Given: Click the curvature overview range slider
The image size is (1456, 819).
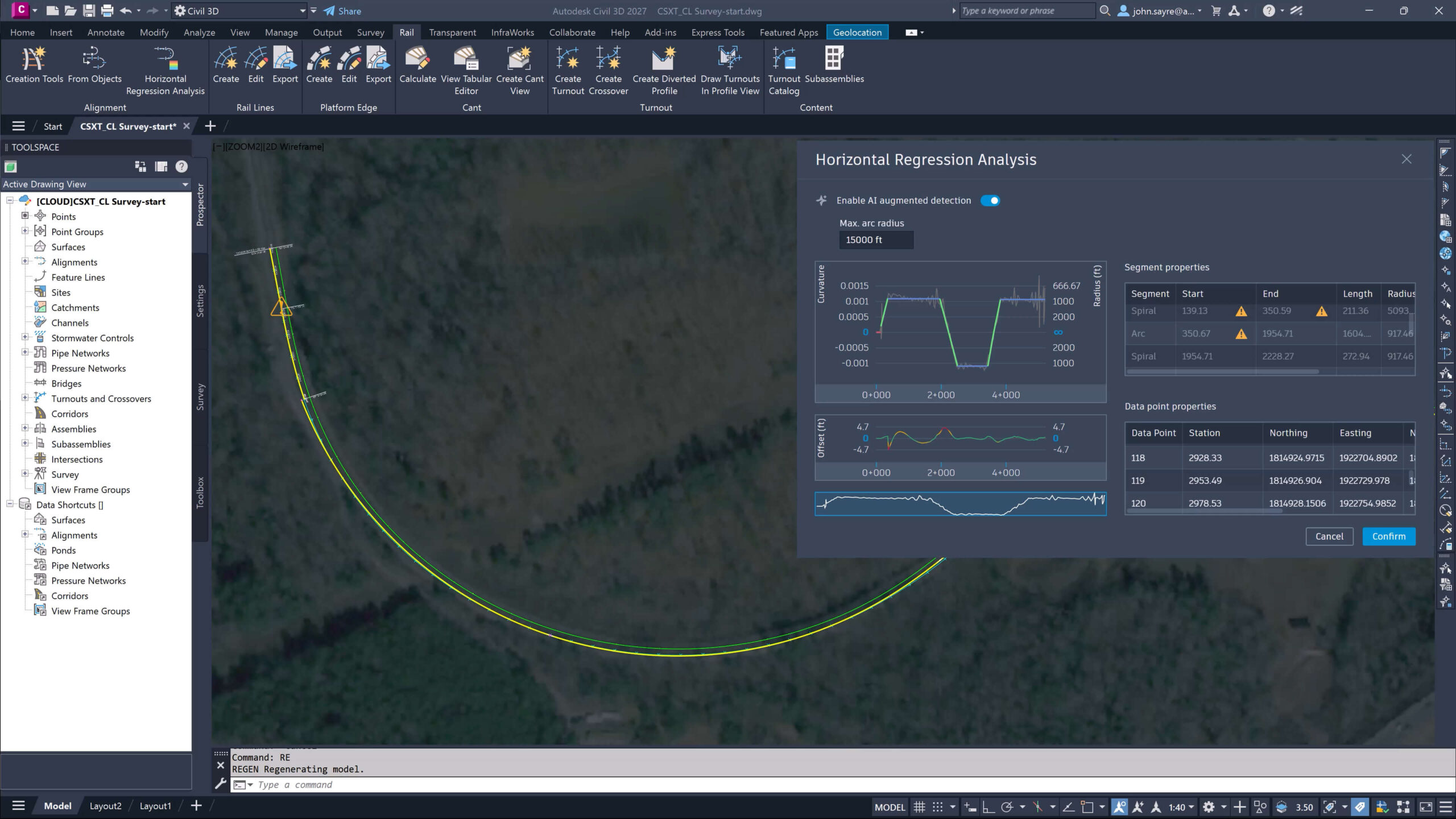Looking at the screenshot, I should point(961,504).
